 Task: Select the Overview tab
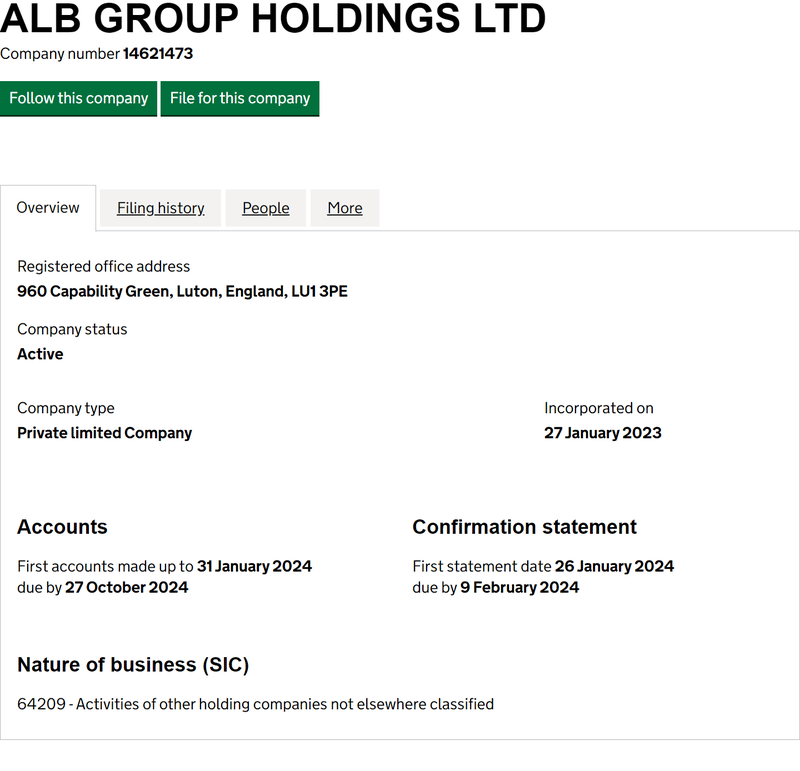coord(48,208)
